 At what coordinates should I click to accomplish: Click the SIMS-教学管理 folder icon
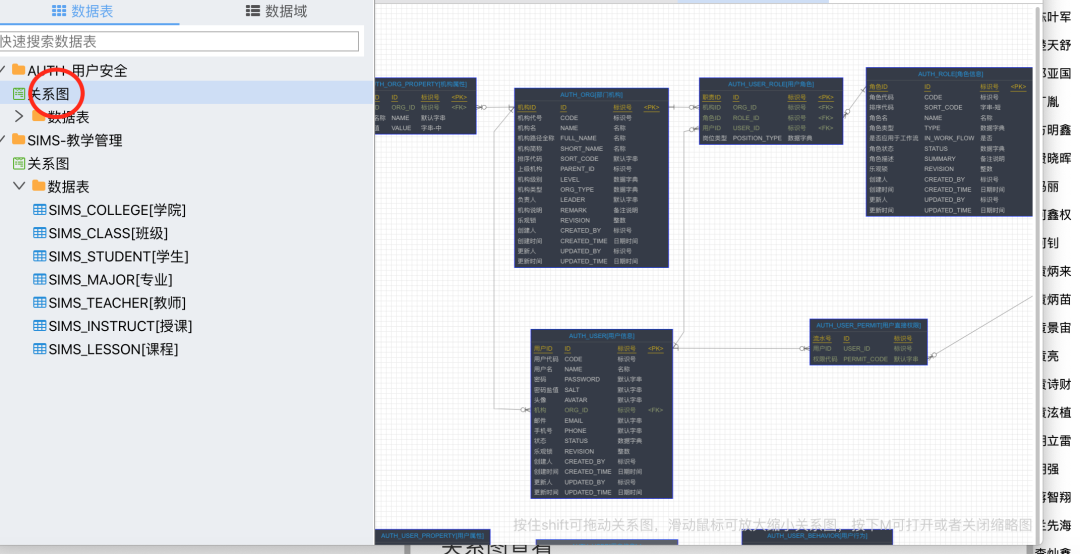19,140
